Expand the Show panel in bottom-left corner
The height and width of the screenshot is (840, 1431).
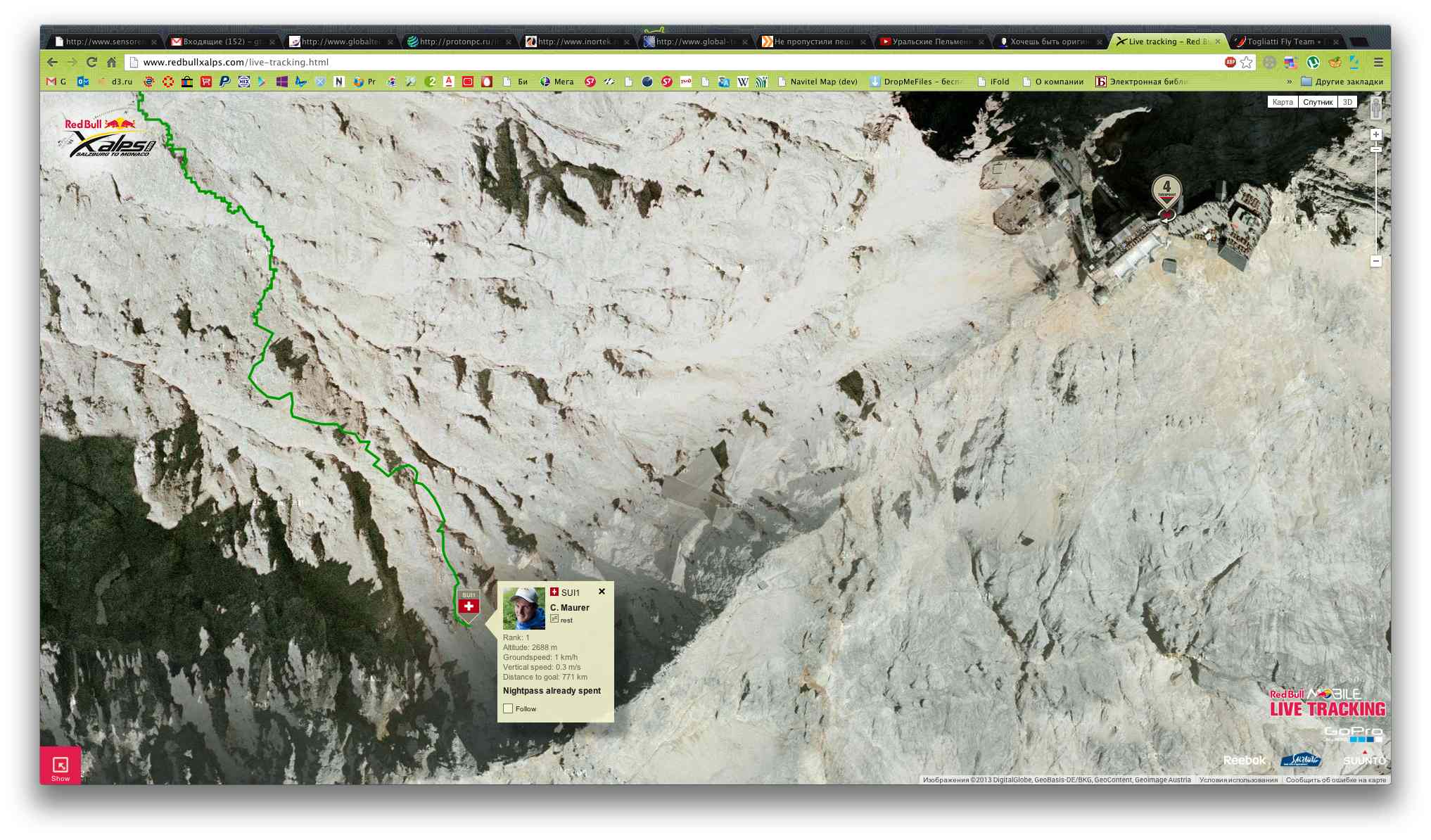pyautogui.click(x=61, y=766)
